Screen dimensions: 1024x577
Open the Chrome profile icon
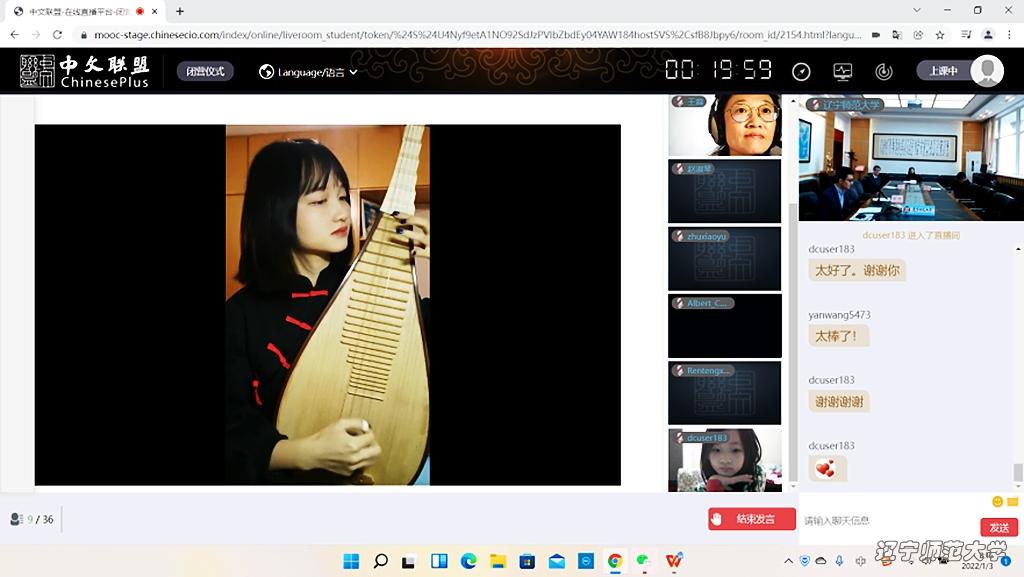(988, 35)
